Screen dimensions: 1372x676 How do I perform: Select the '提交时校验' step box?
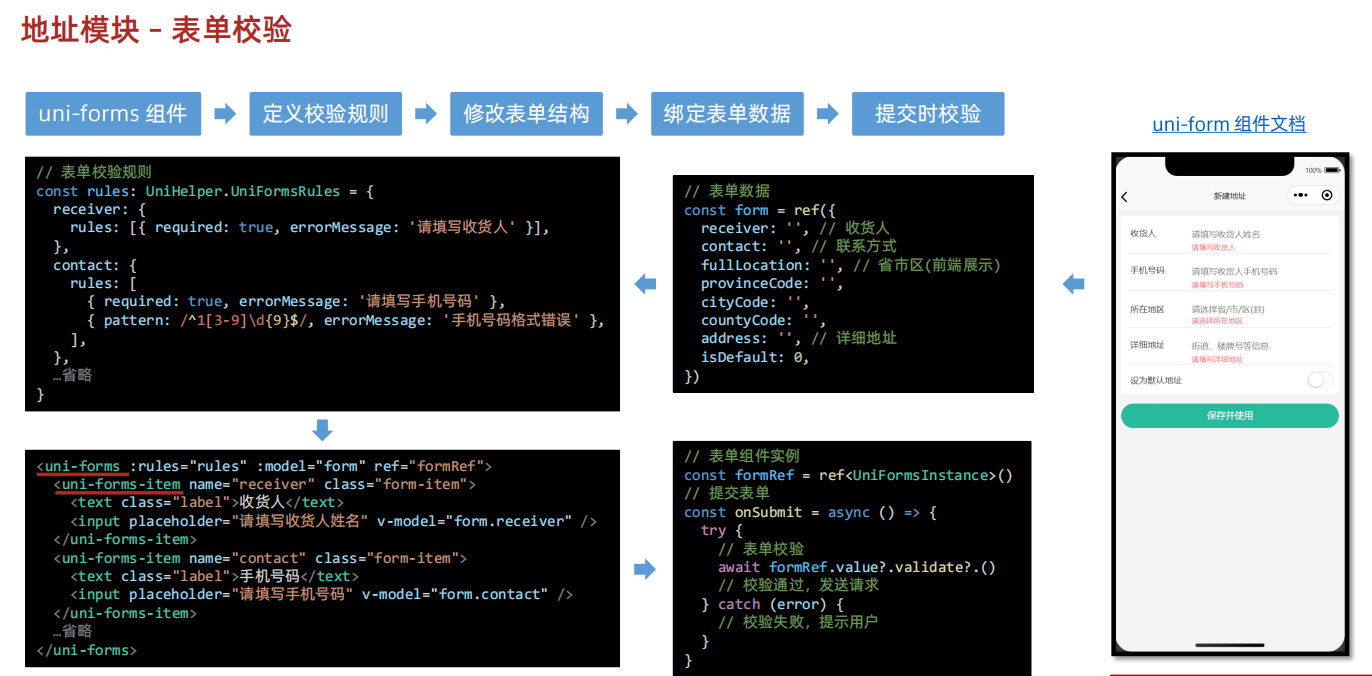(x=928, y=114)
